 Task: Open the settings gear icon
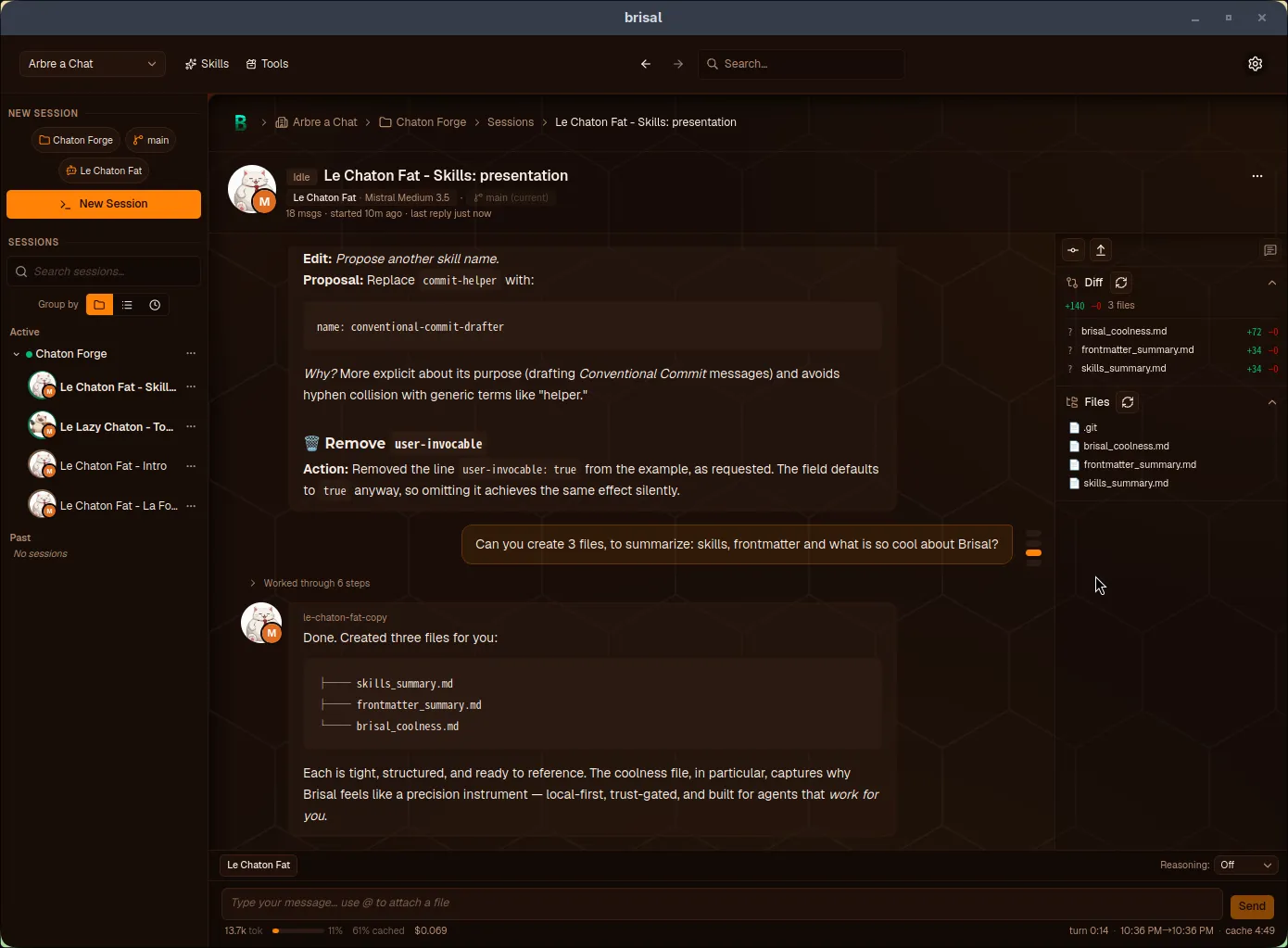click(x=1255, y=64)
